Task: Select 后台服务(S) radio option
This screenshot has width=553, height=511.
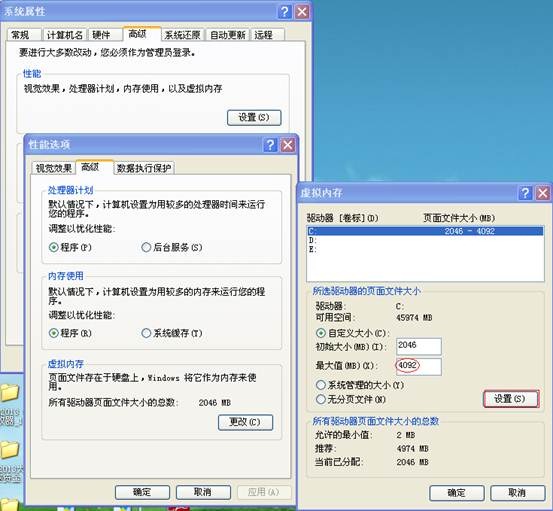Action: [x=172, y=247]
